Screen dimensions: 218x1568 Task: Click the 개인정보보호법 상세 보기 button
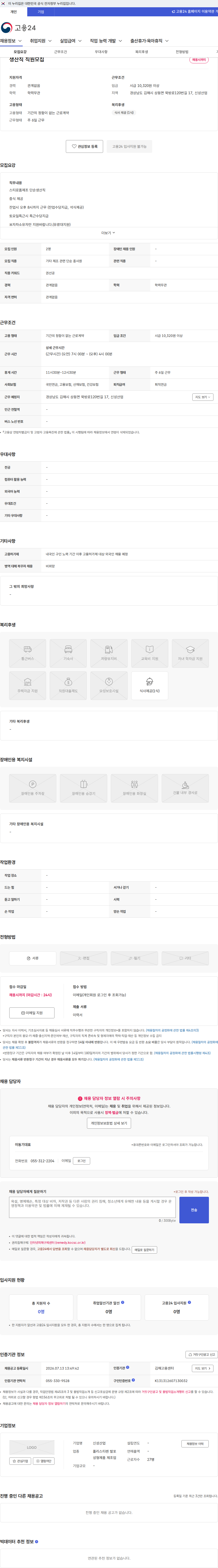[109, 1123]
